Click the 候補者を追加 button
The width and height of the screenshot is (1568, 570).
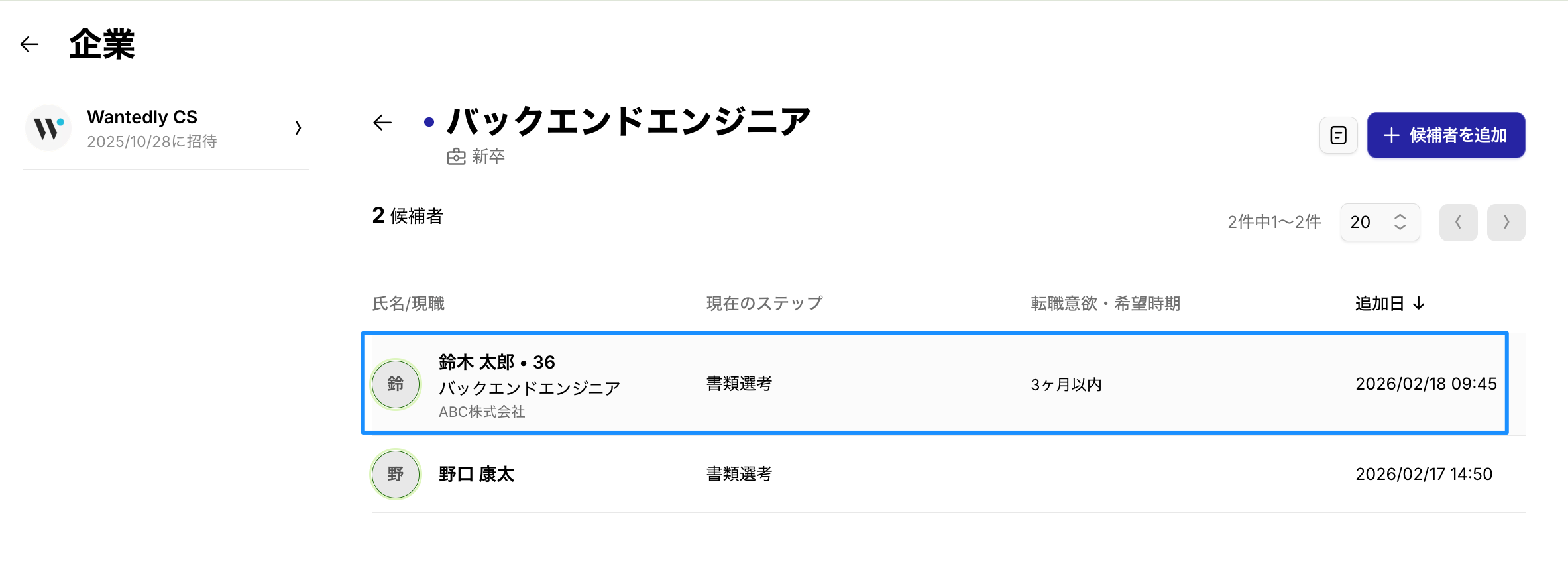tap(1445, 135)
